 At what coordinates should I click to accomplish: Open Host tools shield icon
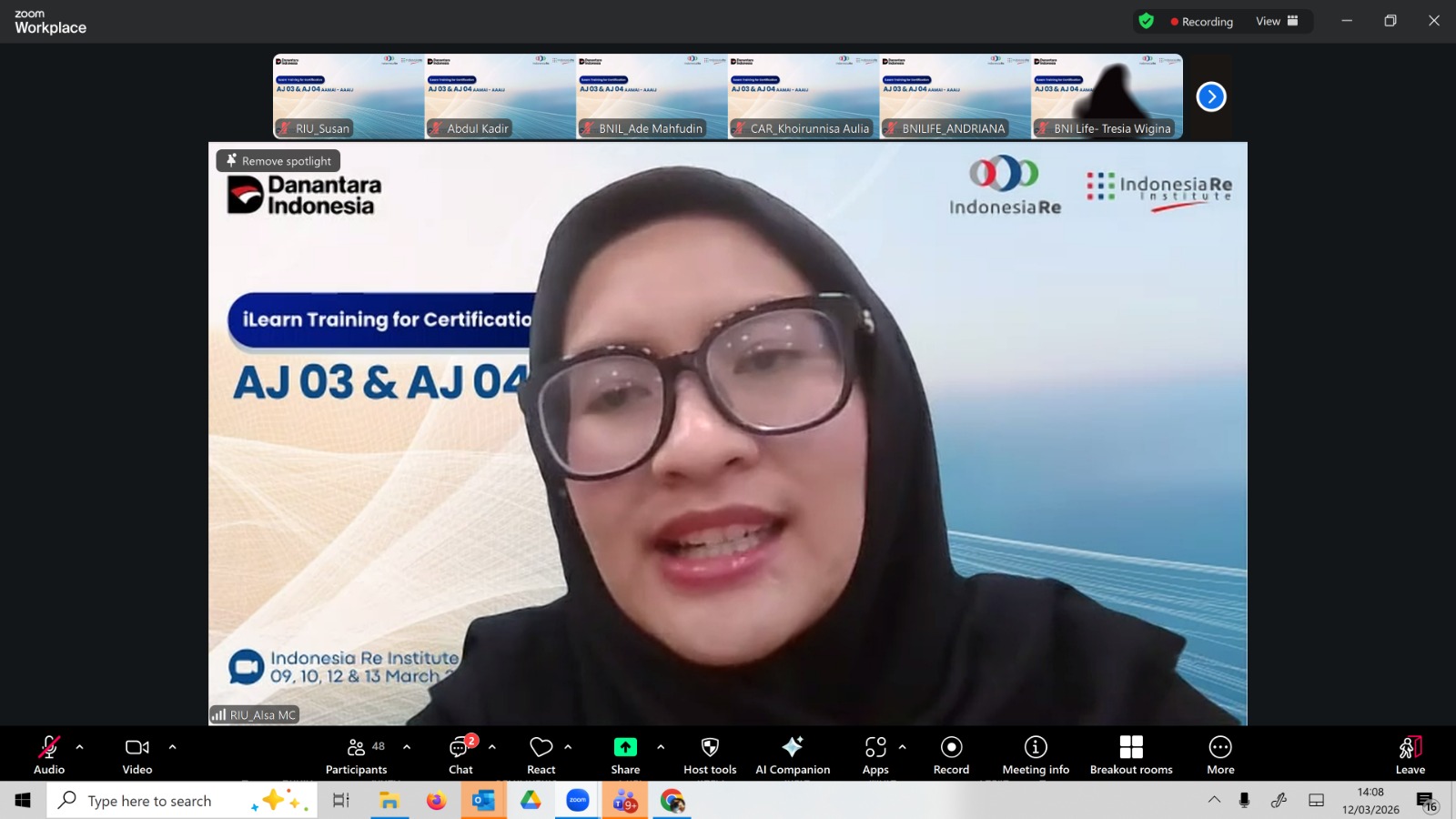(x=710, y=747)
